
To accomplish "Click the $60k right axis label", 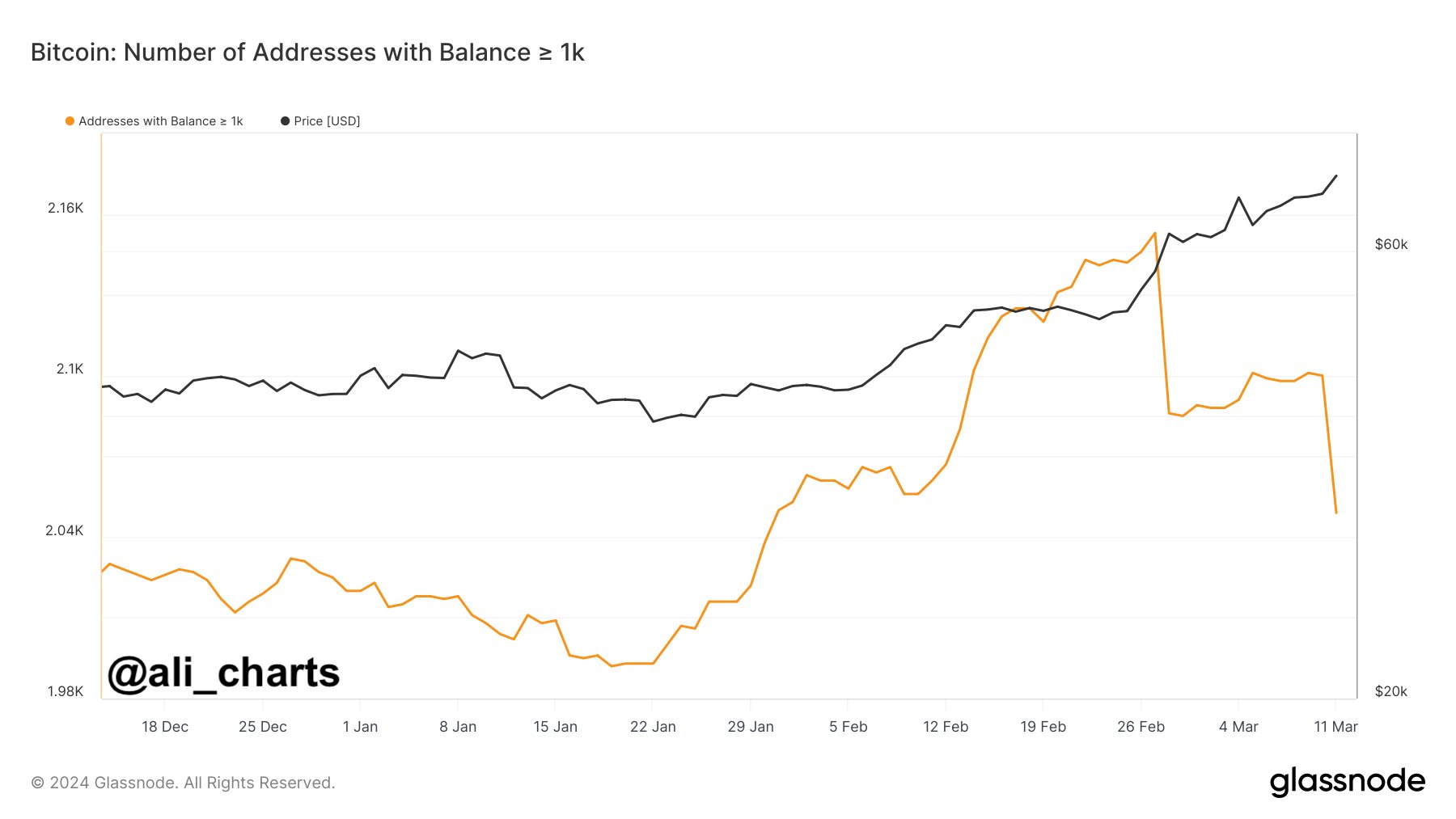I will [x=1391, y=244].
